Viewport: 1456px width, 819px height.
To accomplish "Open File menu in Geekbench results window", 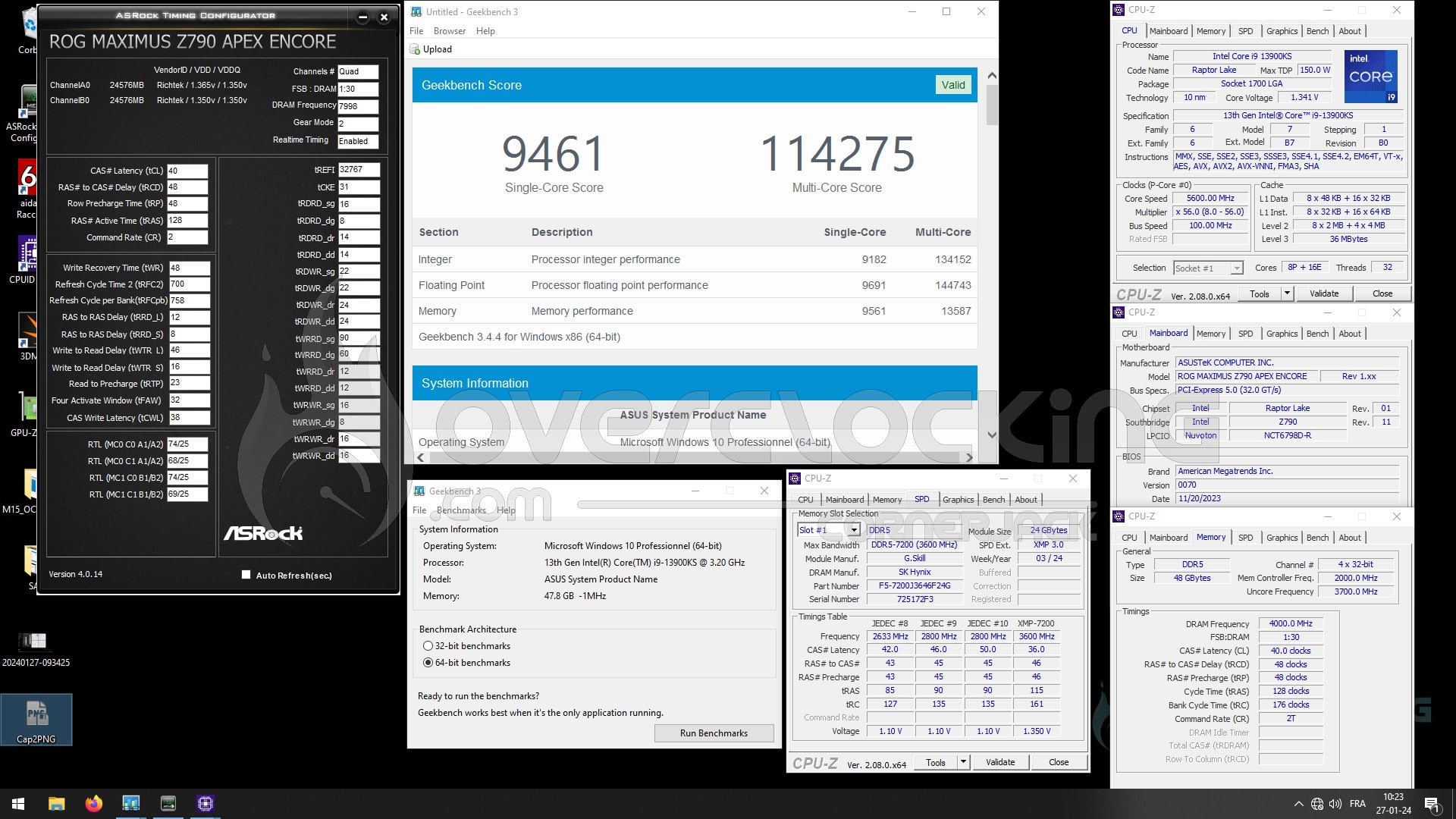I will tap(416, 31).
